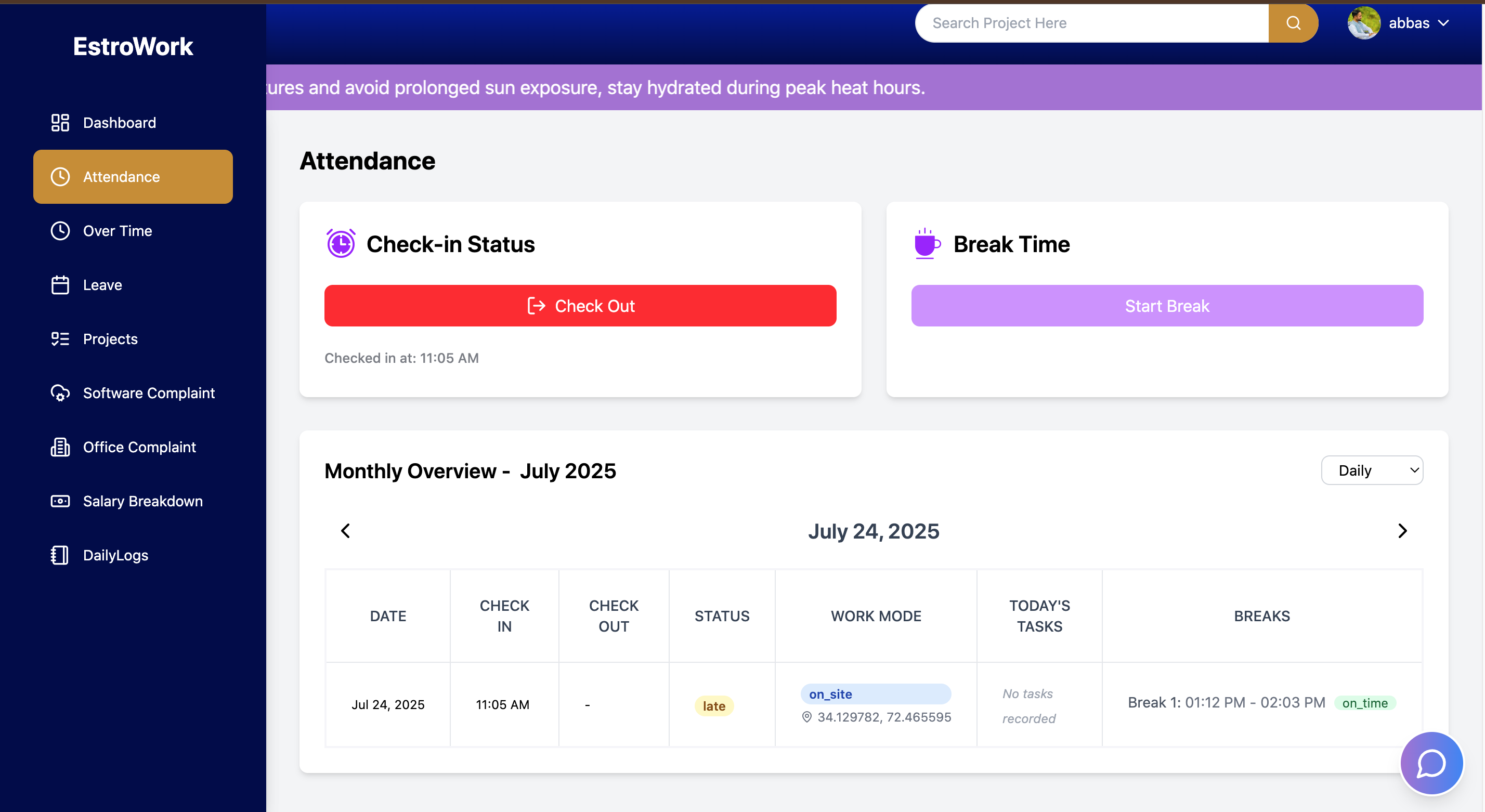
Task: Open Over Time page from sidebar
Action: click(x=133, y=231)
